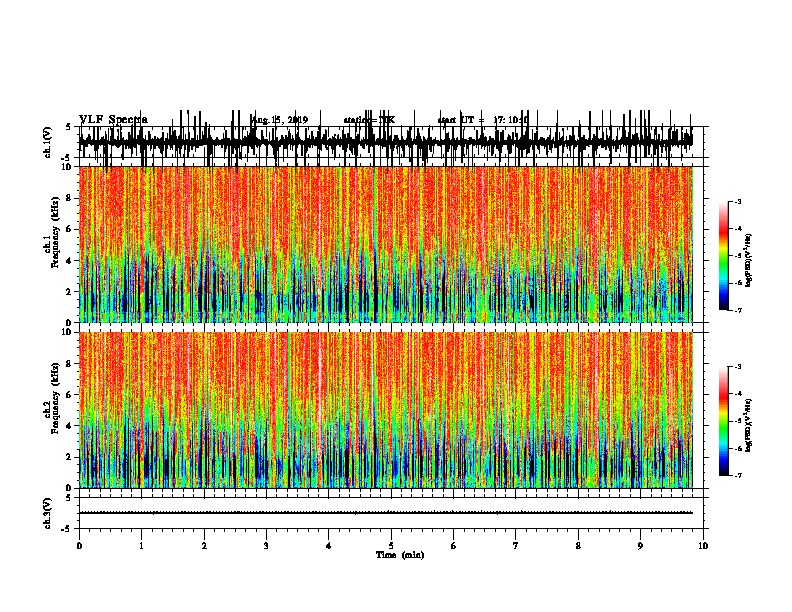Click the 'Aug. 15, 2019' date label
This screenshot has width=792, height=612.
(279, 120)
